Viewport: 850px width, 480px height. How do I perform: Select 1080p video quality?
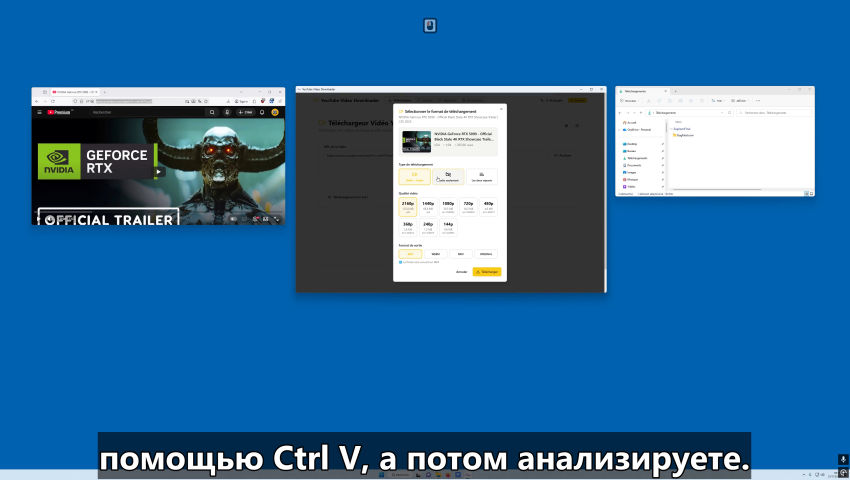pyautogui.click(x=448, y=207)
